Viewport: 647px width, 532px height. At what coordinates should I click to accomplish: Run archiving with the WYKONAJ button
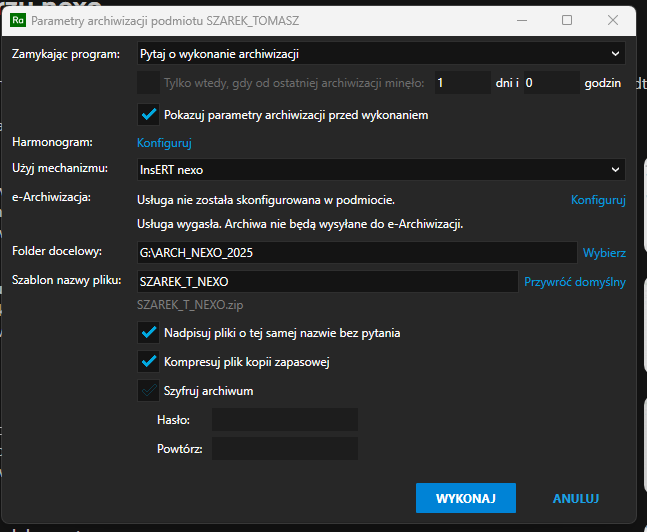[x=466, y=498]
